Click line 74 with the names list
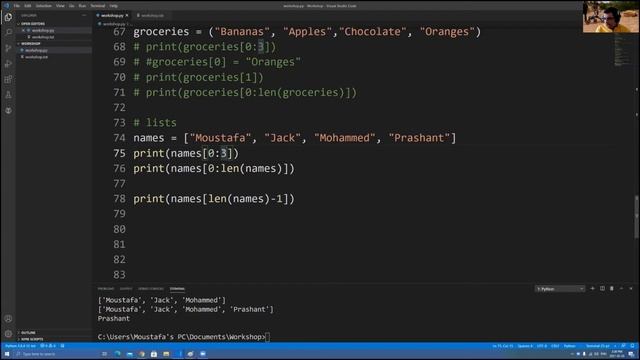 (x=294, y=138)
